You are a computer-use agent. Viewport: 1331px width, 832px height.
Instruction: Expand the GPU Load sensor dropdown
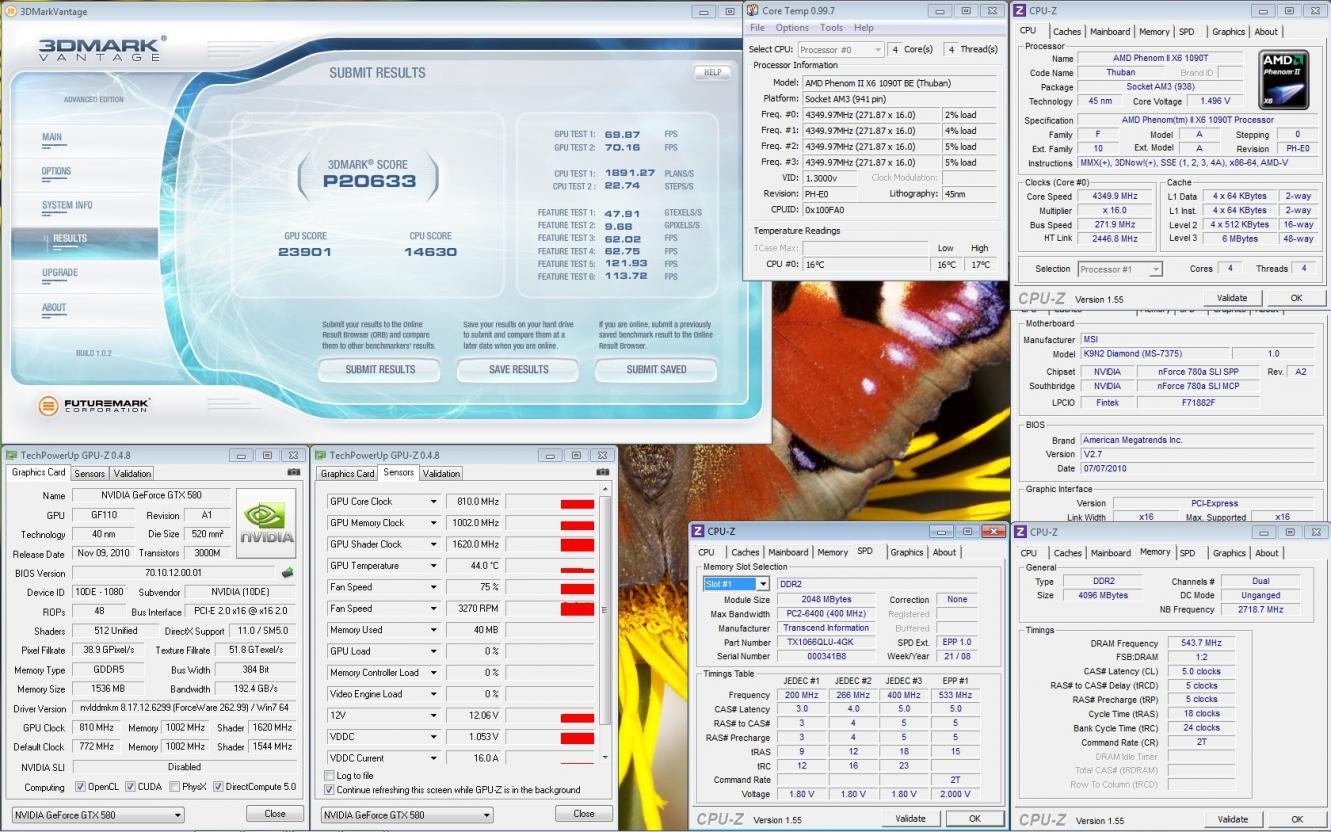[434, 652]
